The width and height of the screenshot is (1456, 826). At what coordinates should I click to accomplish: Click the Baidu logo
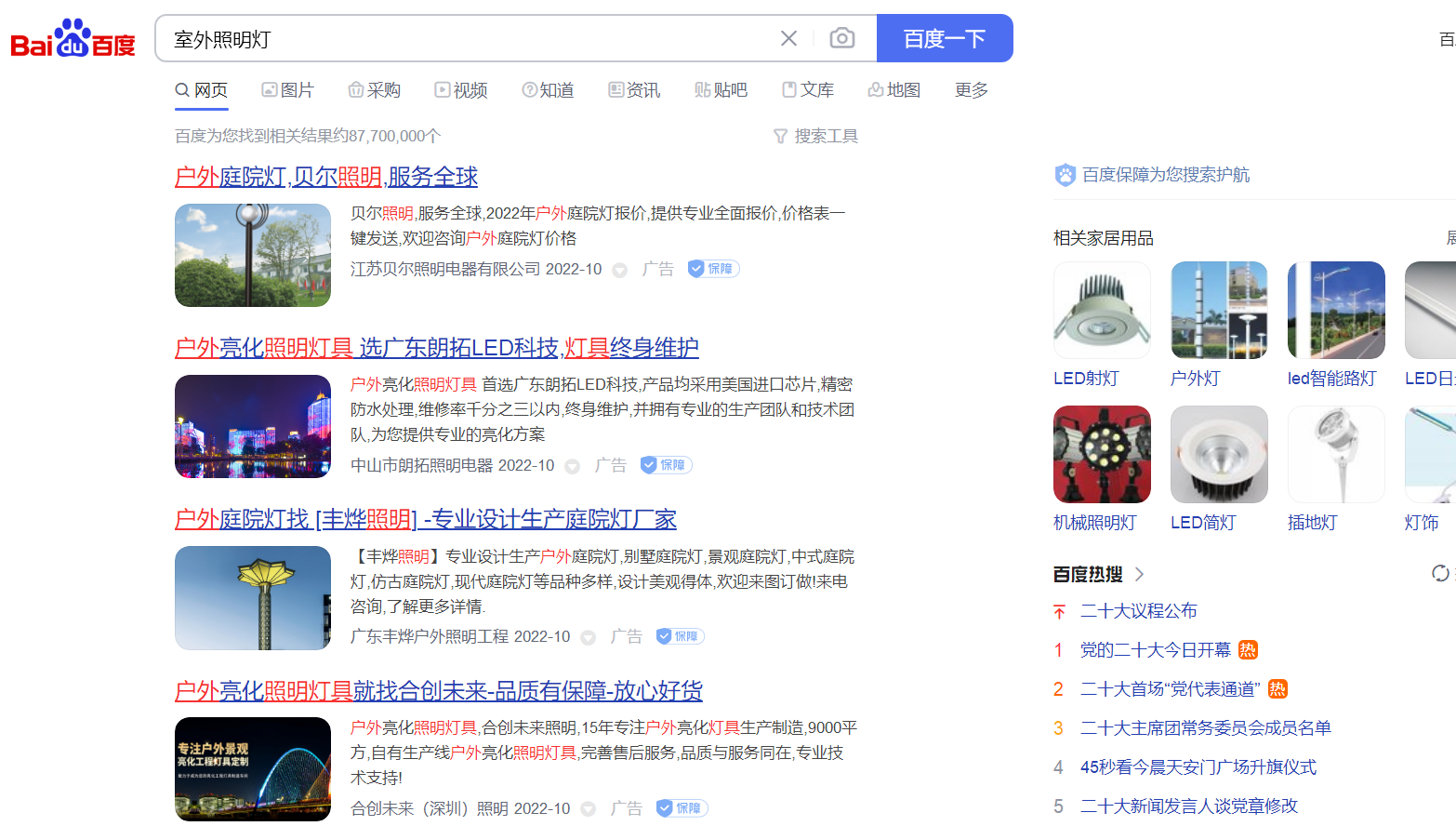73,39
